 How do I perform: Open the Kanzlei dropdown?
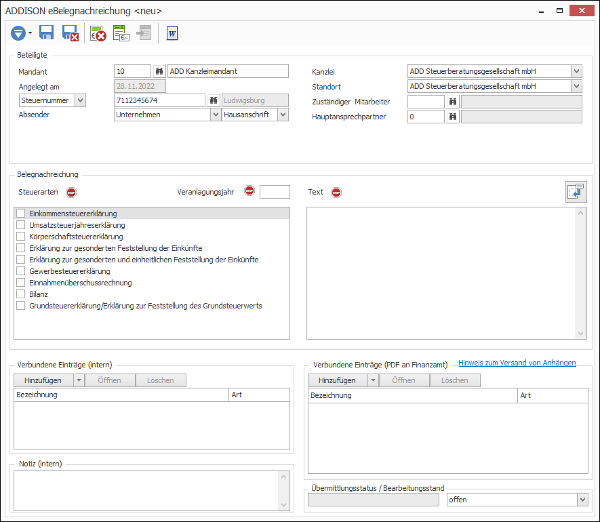(x=577, y=71)
